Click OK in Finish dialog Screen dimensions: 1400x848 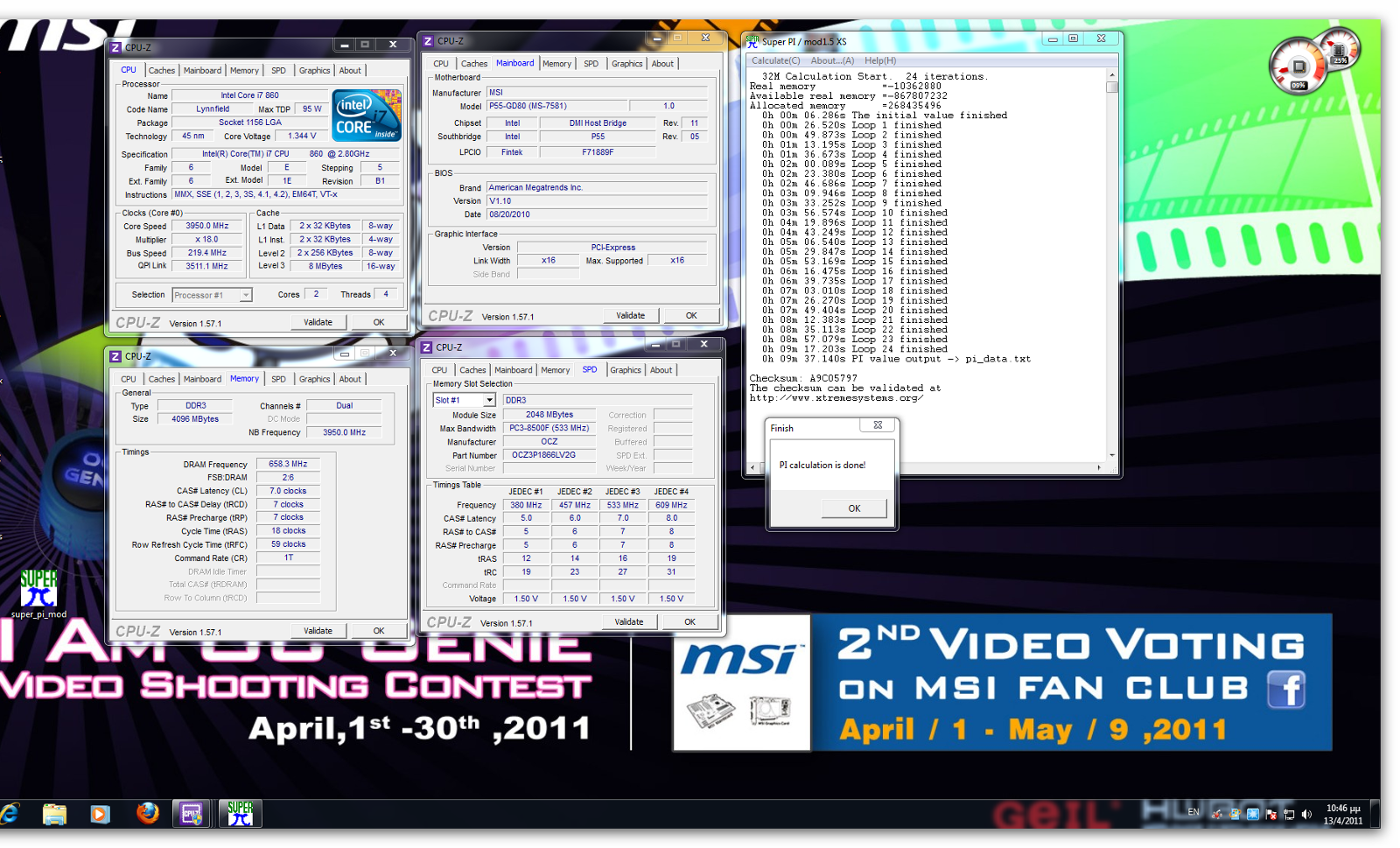pos(854,508)
